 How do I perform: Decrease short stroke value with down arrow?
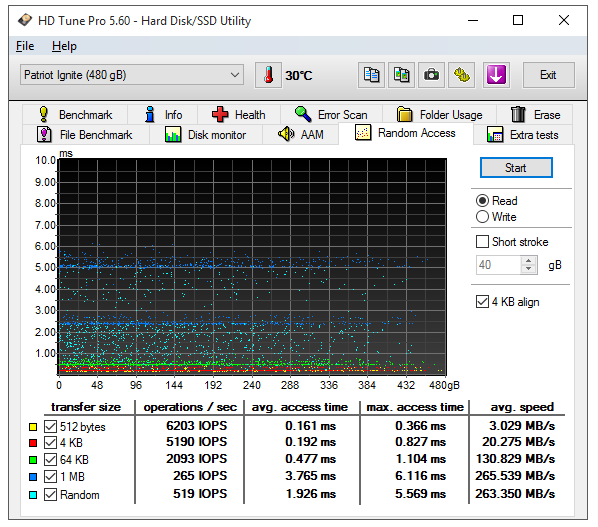click(528, 269)
